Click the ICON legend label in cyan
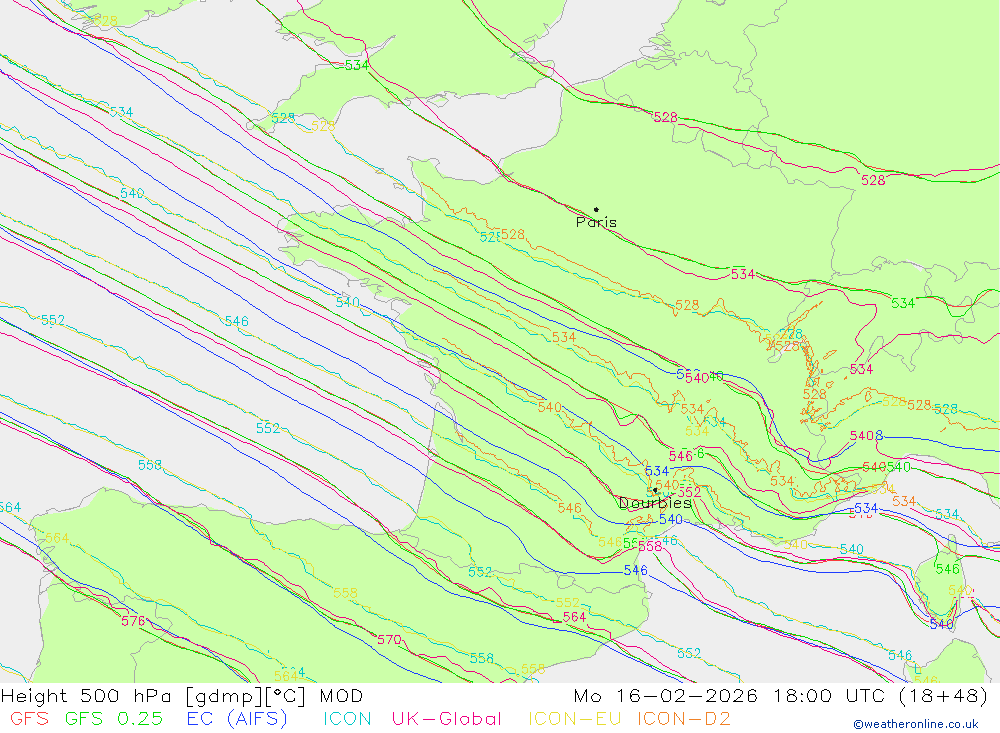The width and height of the screenshot is (1000, 733). (x=348, y=719)
